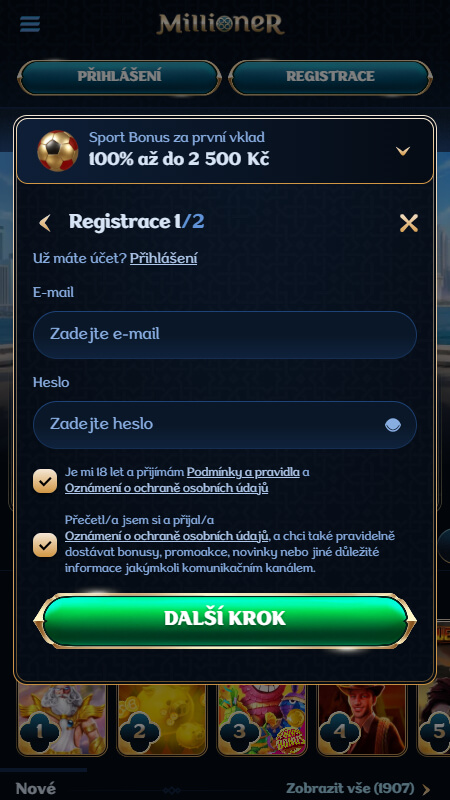Go back using the registration back arrow

click(x=45, y=222)
